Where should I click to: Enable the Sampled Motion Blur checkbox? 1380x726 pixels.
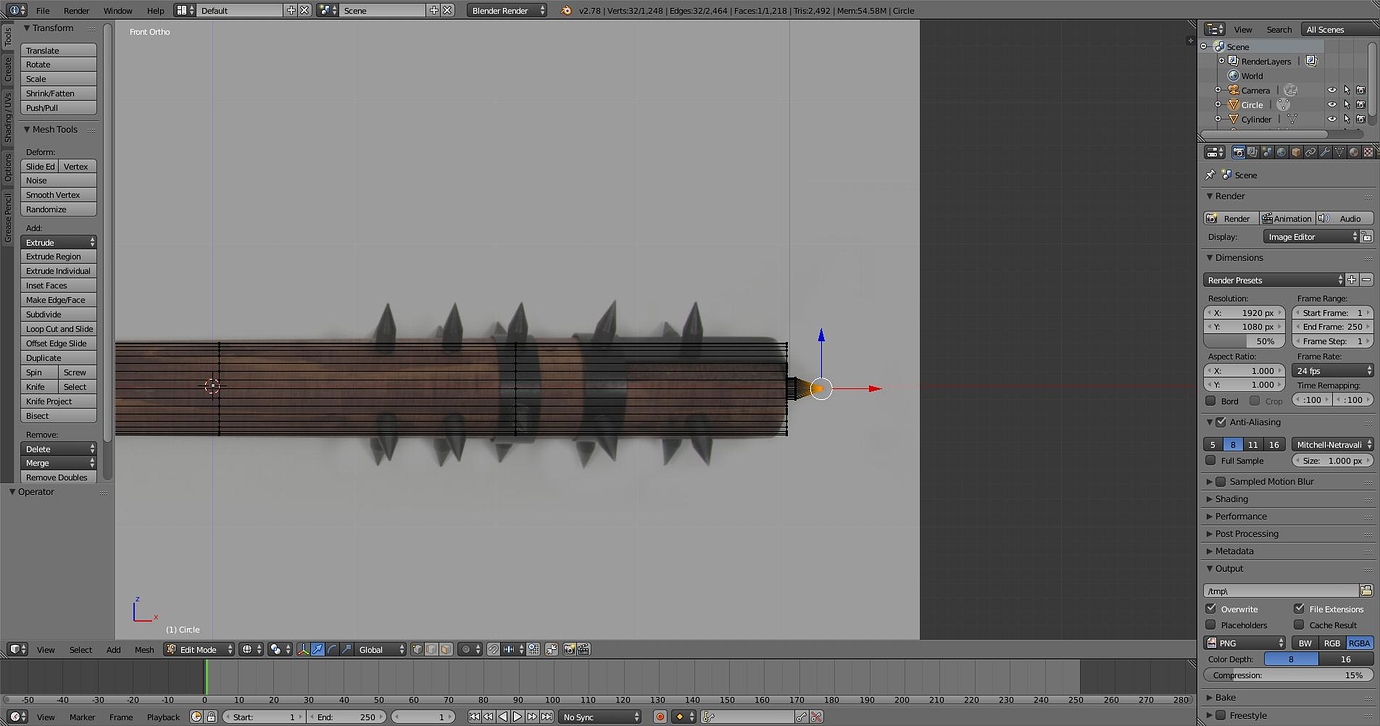point(1221,482)
